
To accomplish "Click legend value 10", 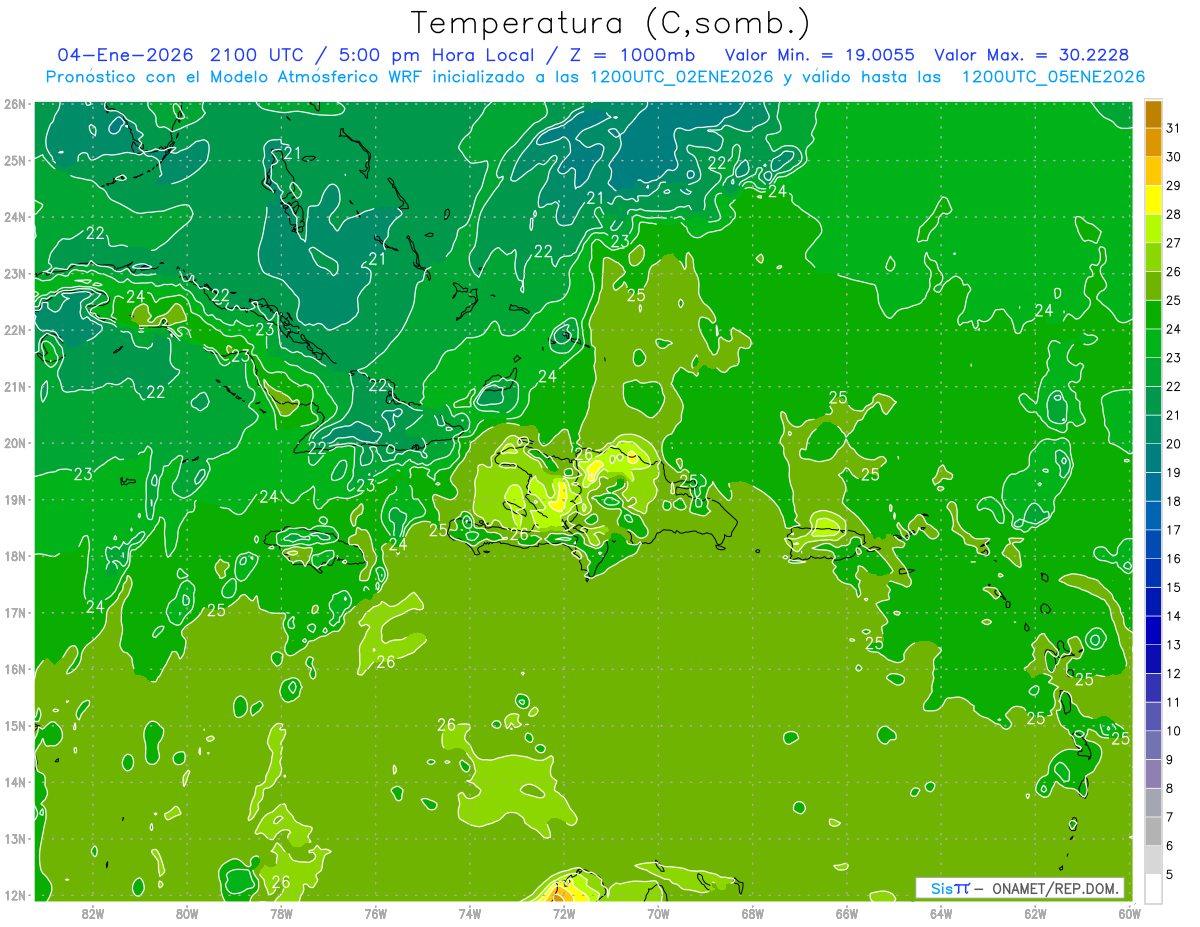I will point(1173,731).
